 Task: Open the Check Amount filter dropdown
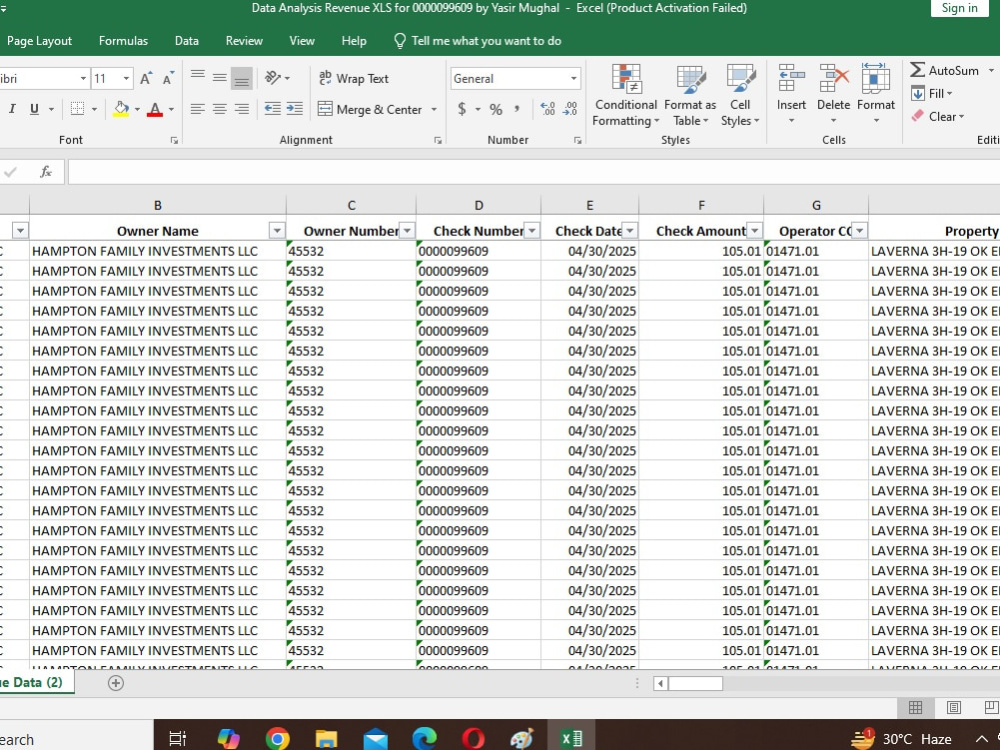pos(754,231)
